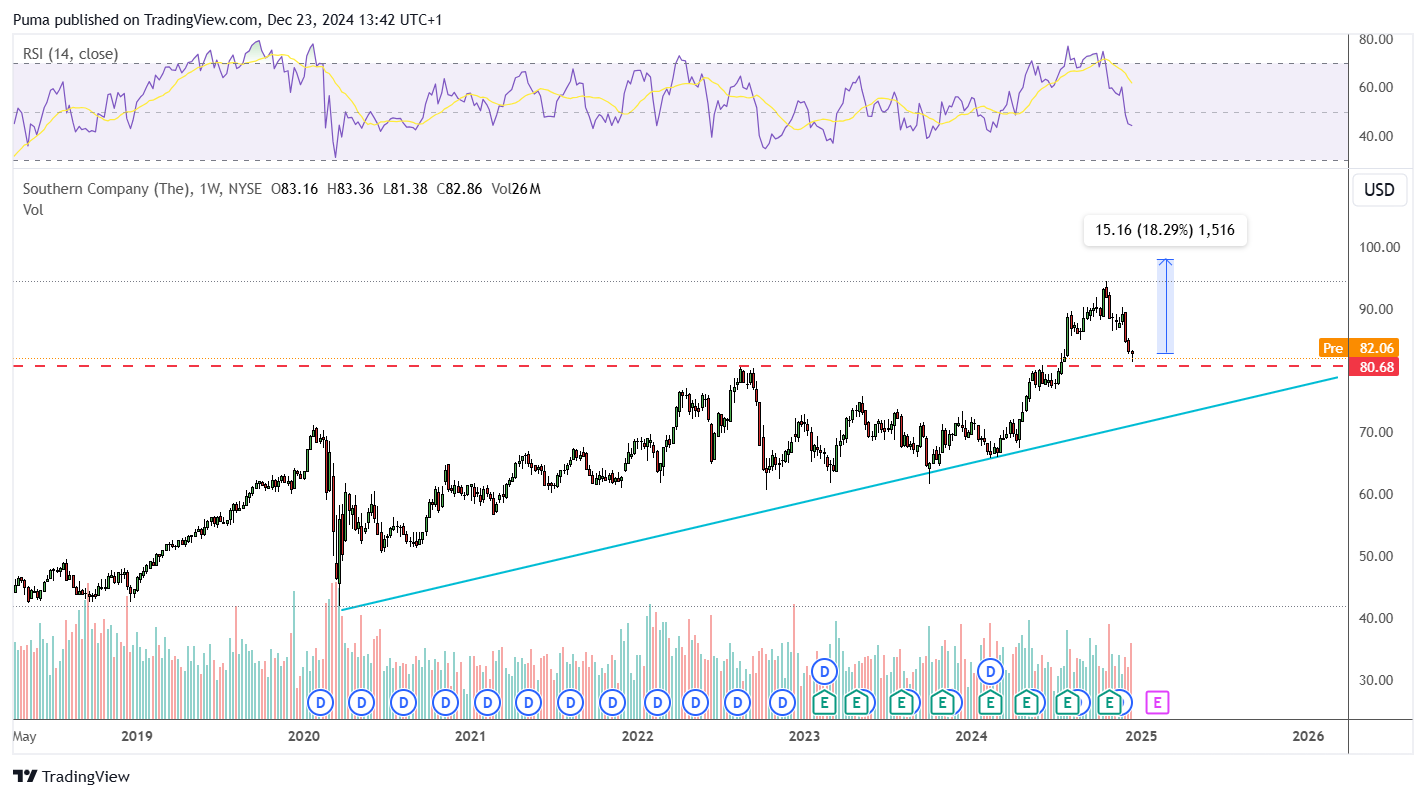
Task: Click the high value H83.36
Action: [x=351, y=188]
